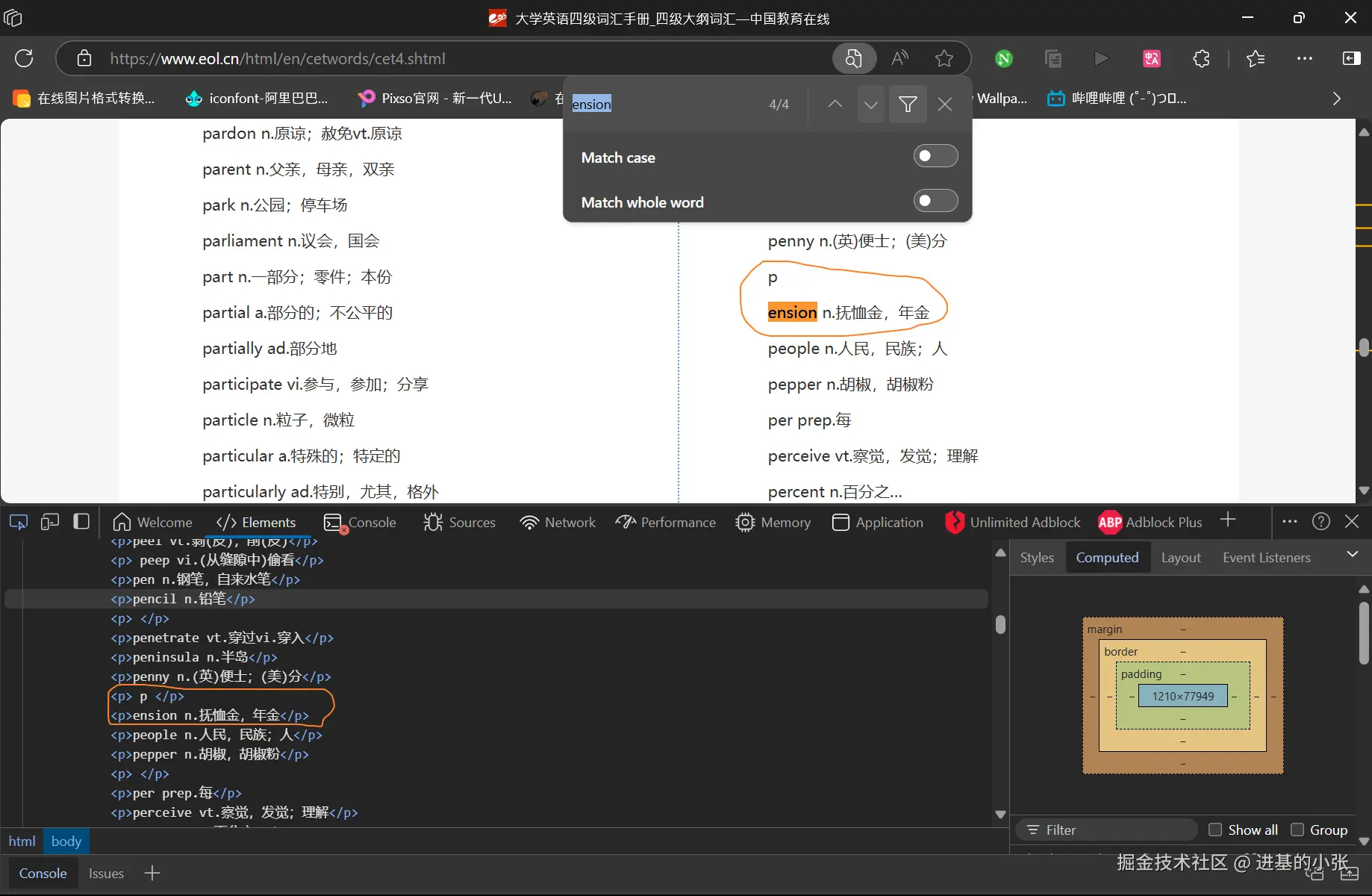The height and width of the screenshot is (896, 1372).
Task: Select the ension n.抚恤金 element row
Action: coord(496,715)
